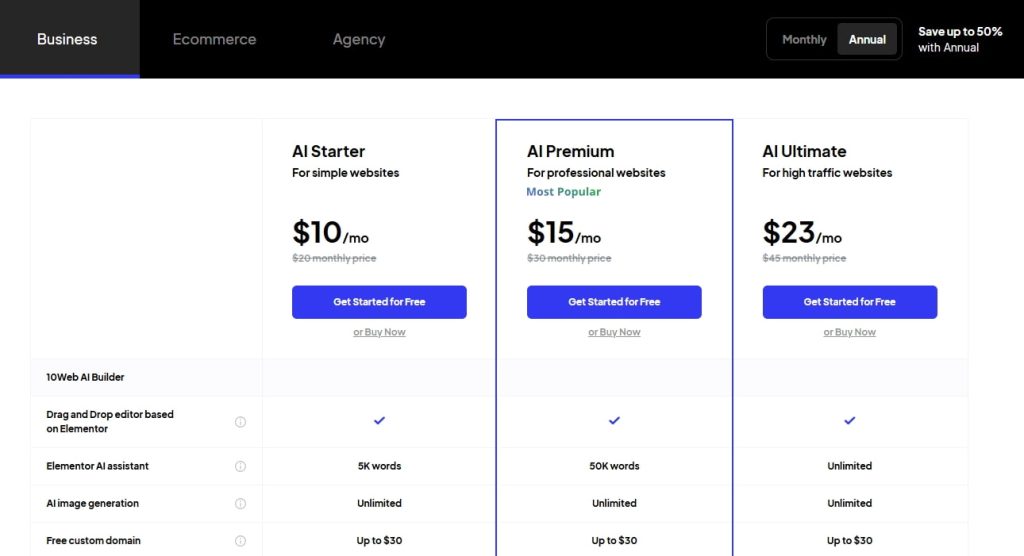
Task: Click the AI Premium plan title
Action: point(570,152)
